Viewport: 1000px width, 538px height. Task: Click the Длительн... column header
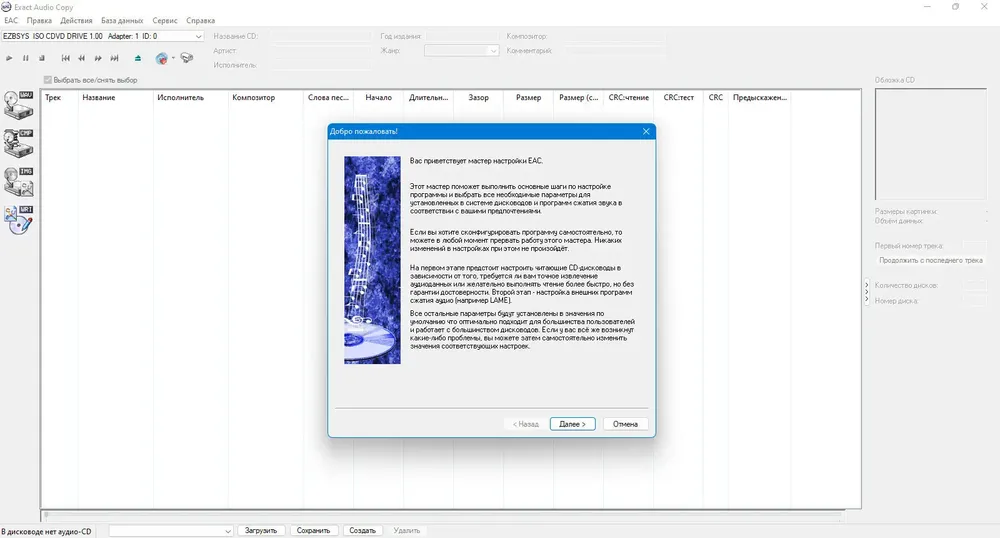click(429, 98)
